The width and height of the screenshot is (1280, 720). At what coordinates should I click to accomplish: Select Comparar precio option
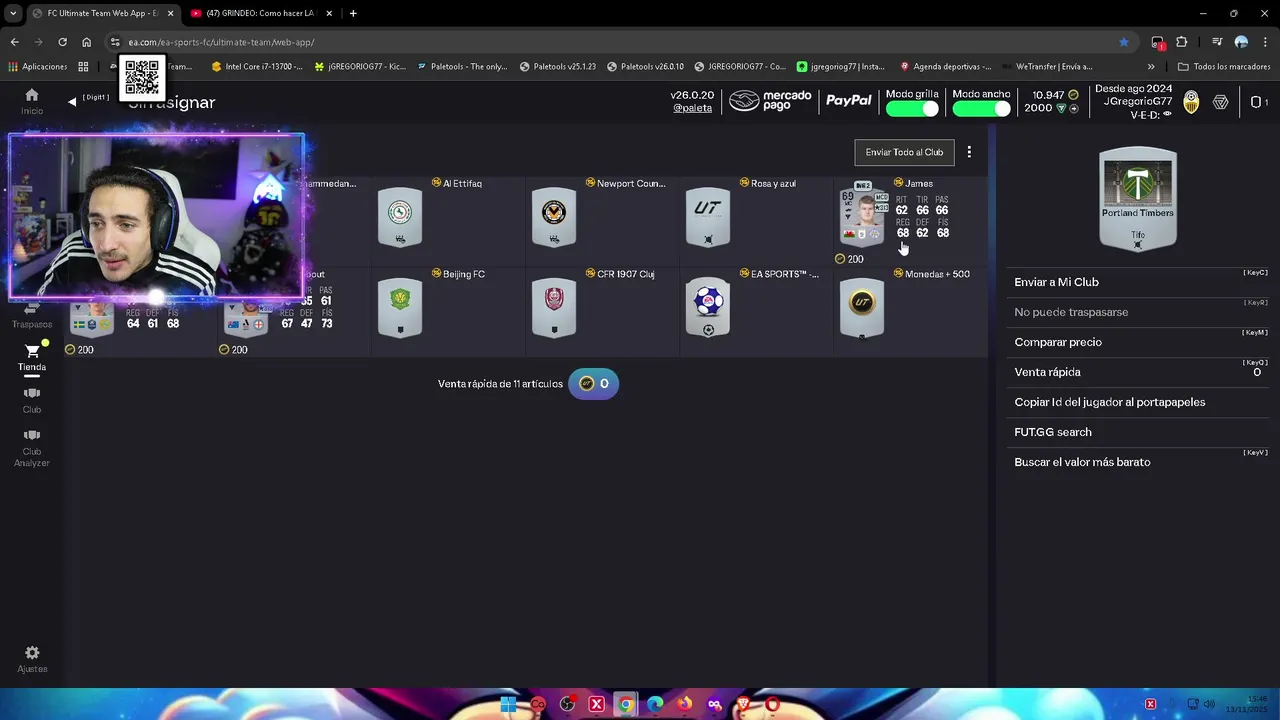[x=1138, y=342]
